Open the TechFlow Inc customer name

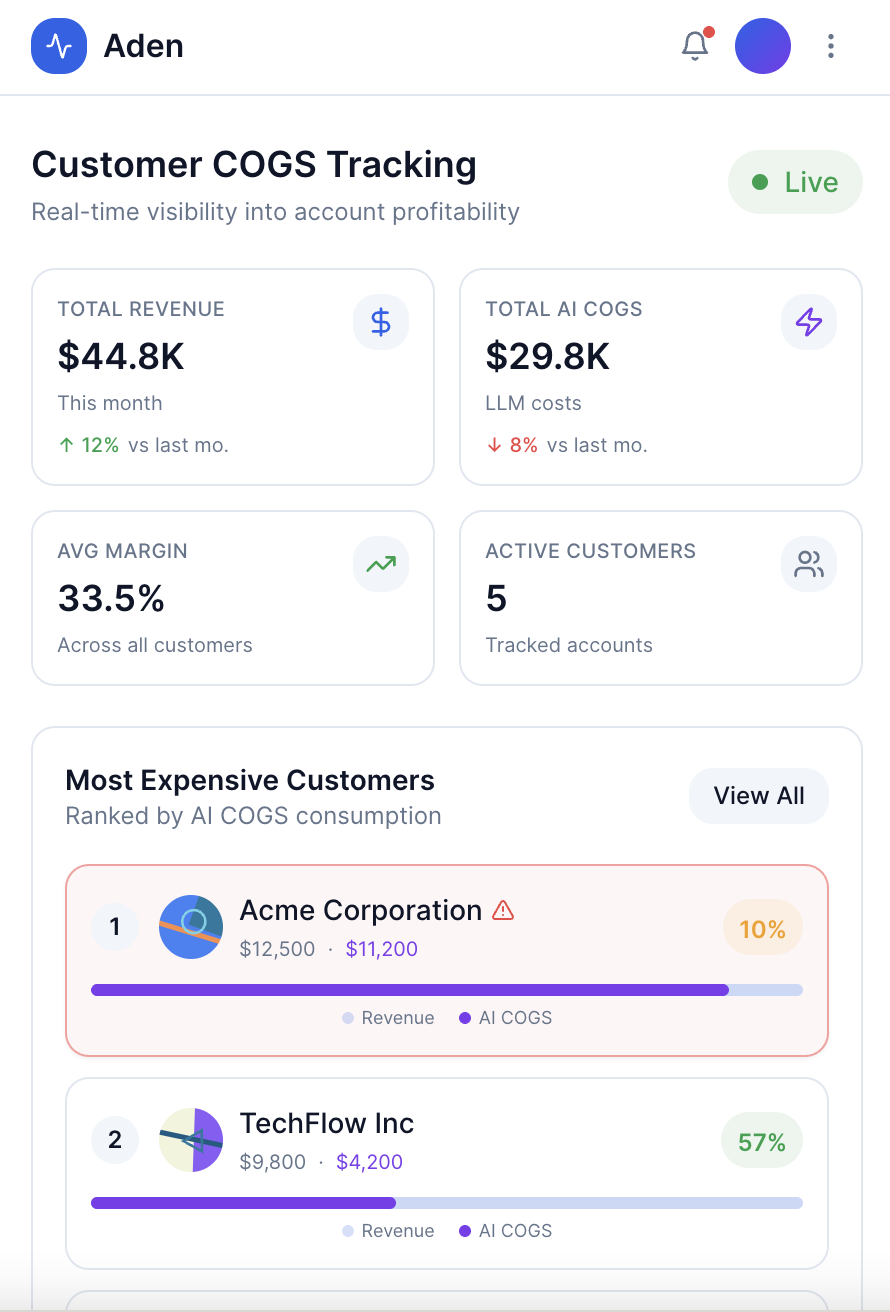pyautogui.click(x=327, y=1123)
